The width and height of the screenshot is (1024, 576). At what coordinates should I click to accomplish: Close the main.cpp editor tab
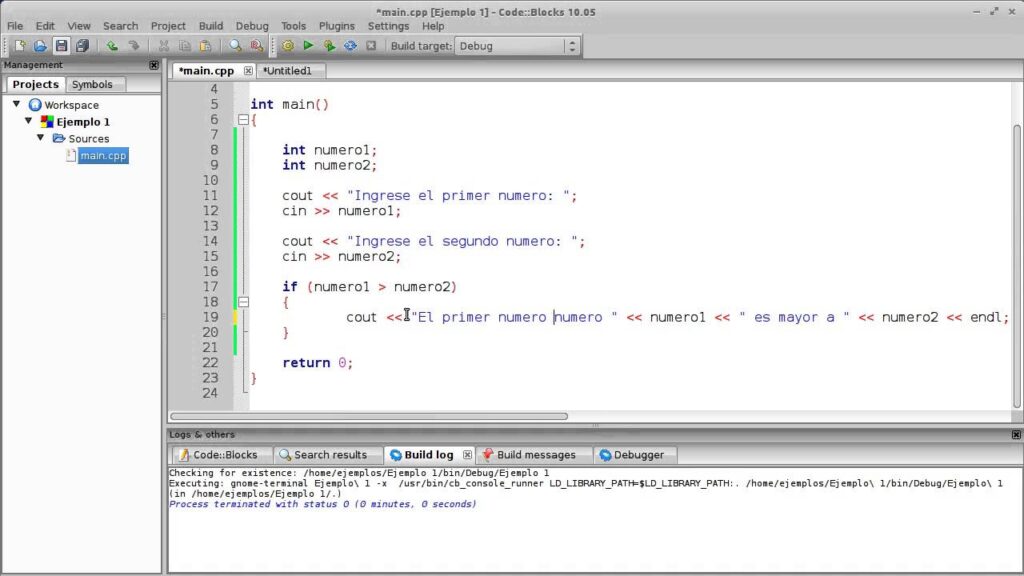pyautogui.click(x=248, y=71)
